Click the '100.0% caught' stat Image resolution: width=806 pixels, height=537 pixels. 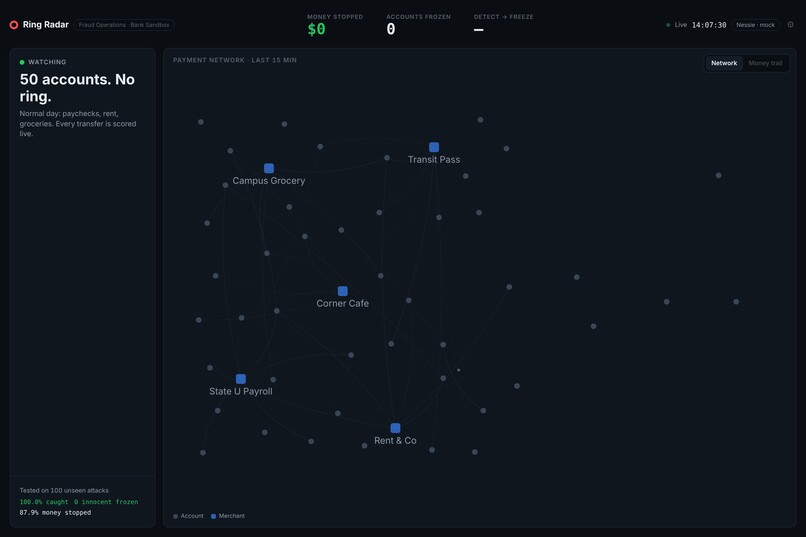(x=44, y=502)
